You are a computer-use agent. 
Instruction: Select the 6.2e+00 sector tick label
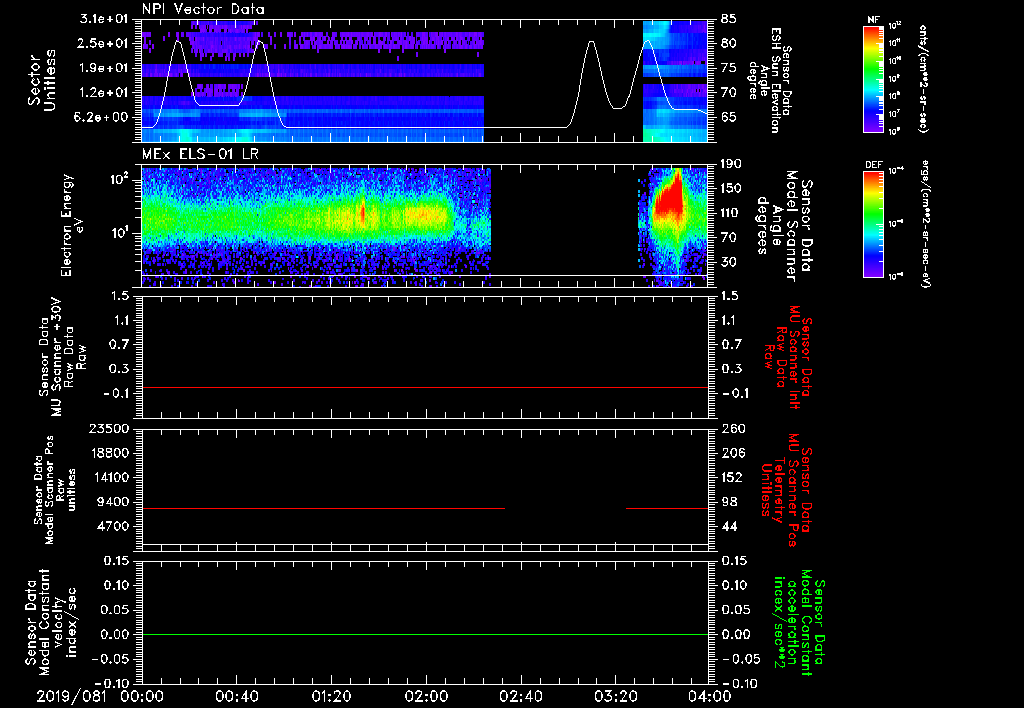click(103, 117)
